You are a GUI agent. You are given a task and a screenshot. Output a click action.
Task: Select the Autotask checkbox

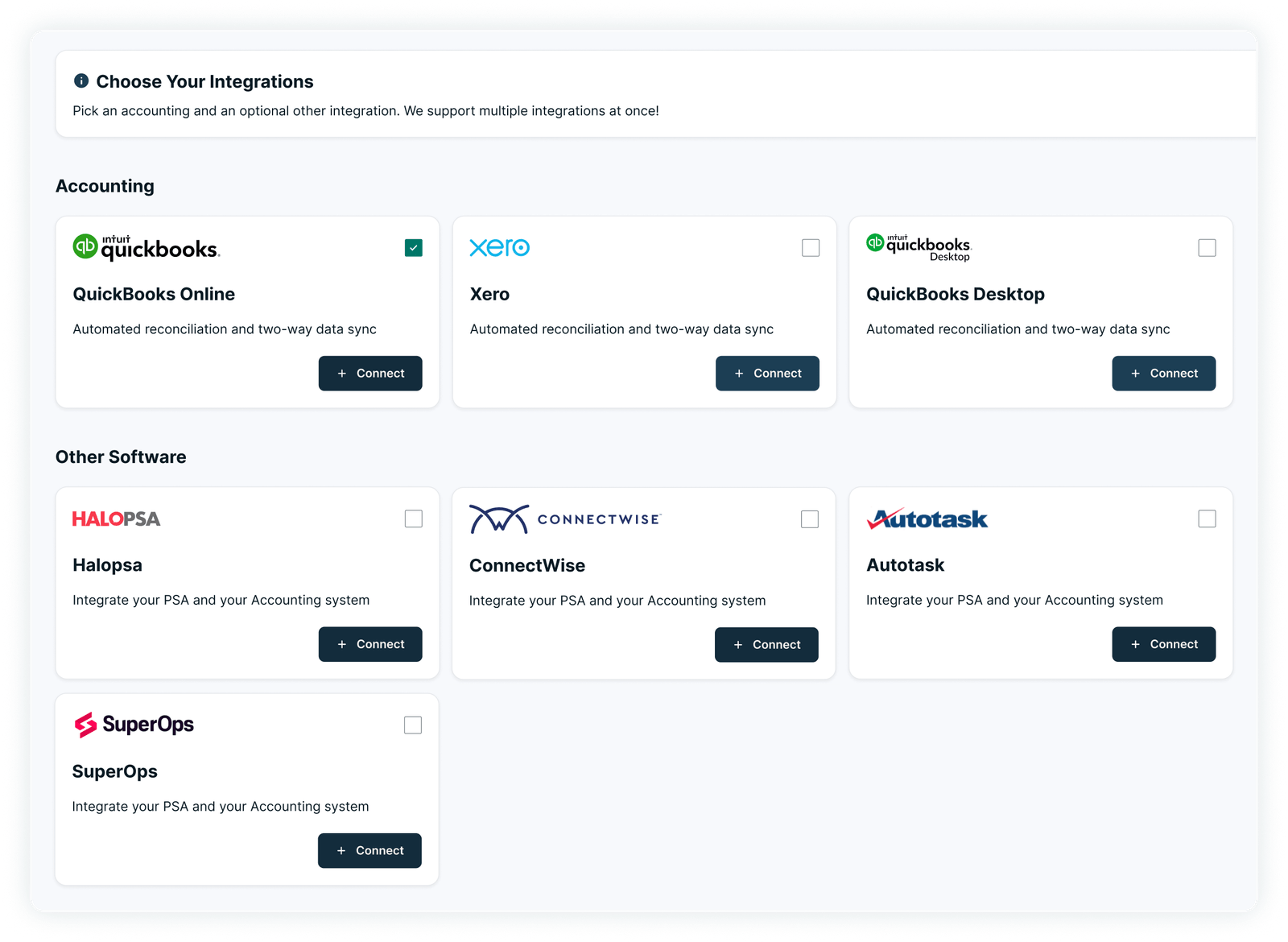tap(1207, 519)
